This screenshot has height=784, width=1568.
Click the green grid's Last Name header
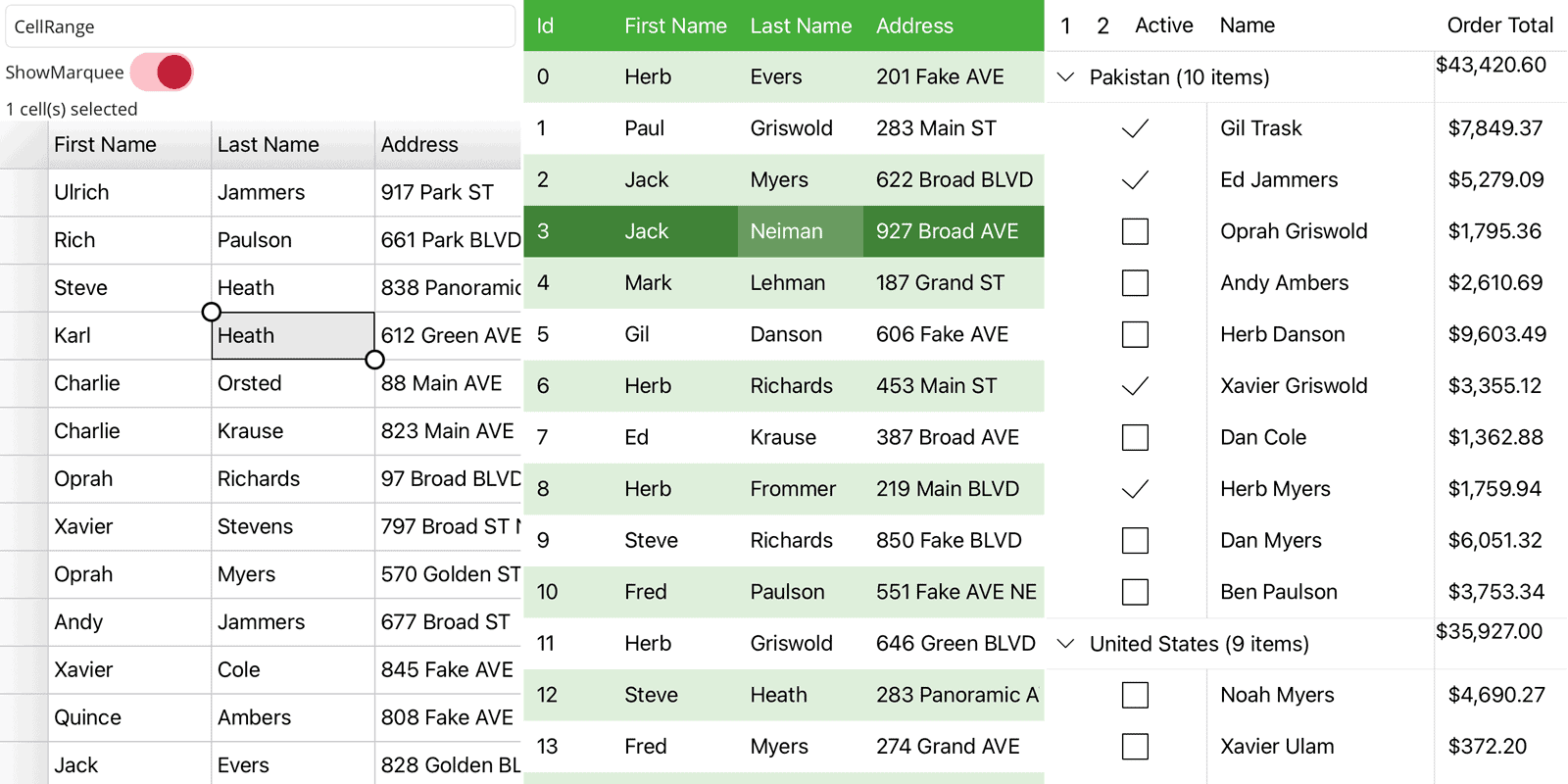pyautogui.click(x=801, y=25)
